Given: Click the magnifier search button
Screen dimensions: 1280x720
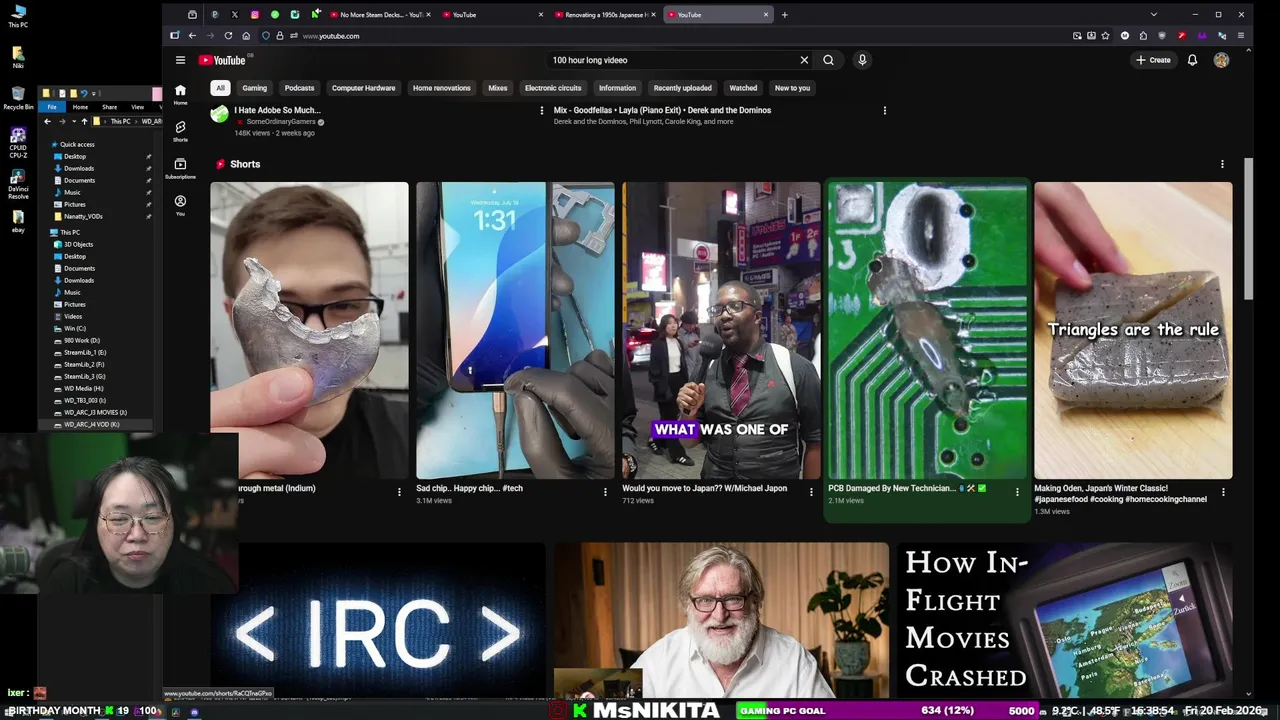Looking at the screenshot, I should coord(828,60).
